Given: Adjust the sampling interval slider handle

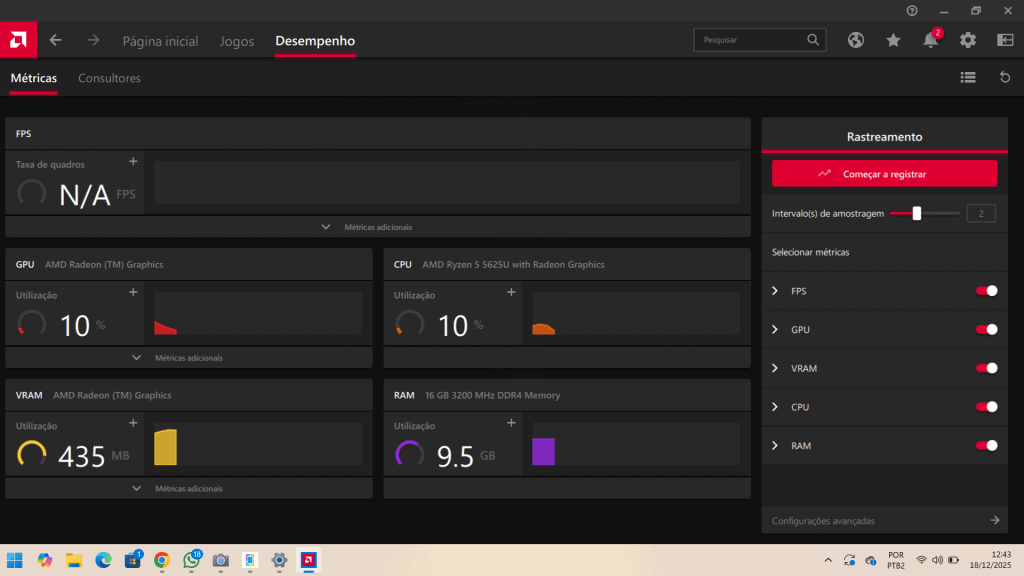Looking at the screenshot, I should coord(917,213).
